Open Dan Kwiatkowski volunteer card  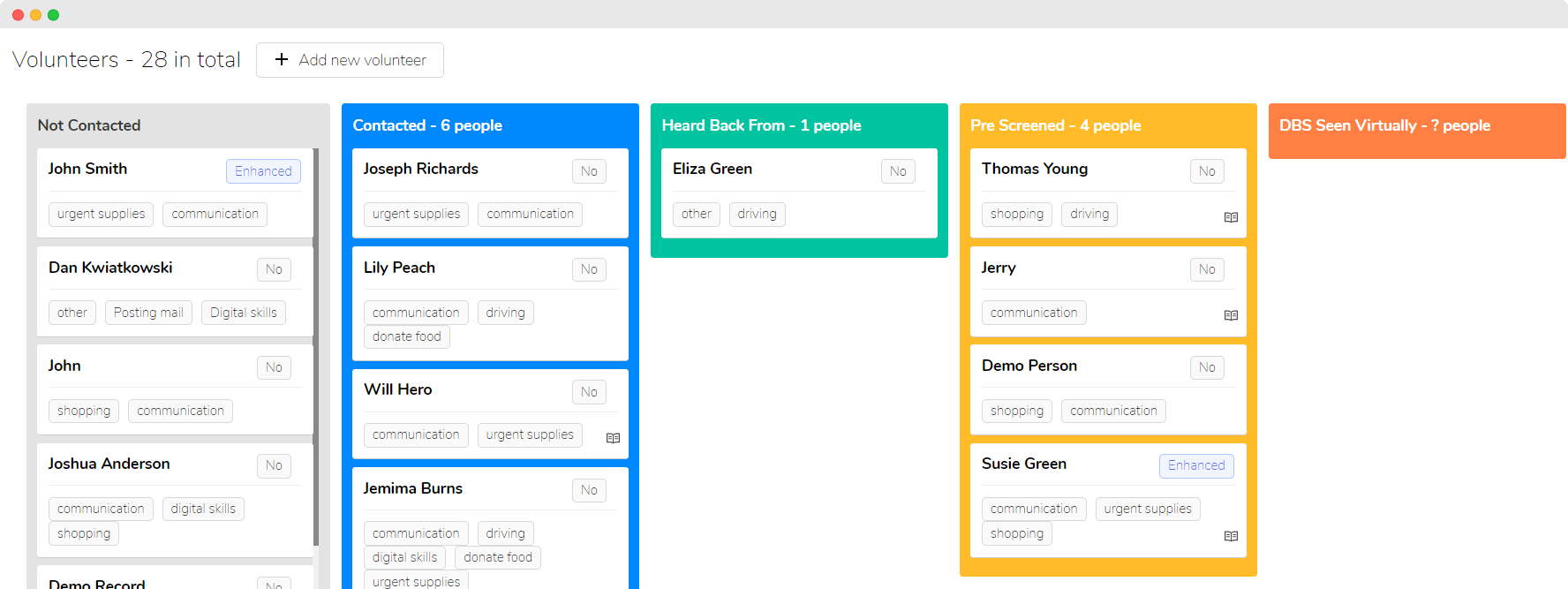coord(175,291)
